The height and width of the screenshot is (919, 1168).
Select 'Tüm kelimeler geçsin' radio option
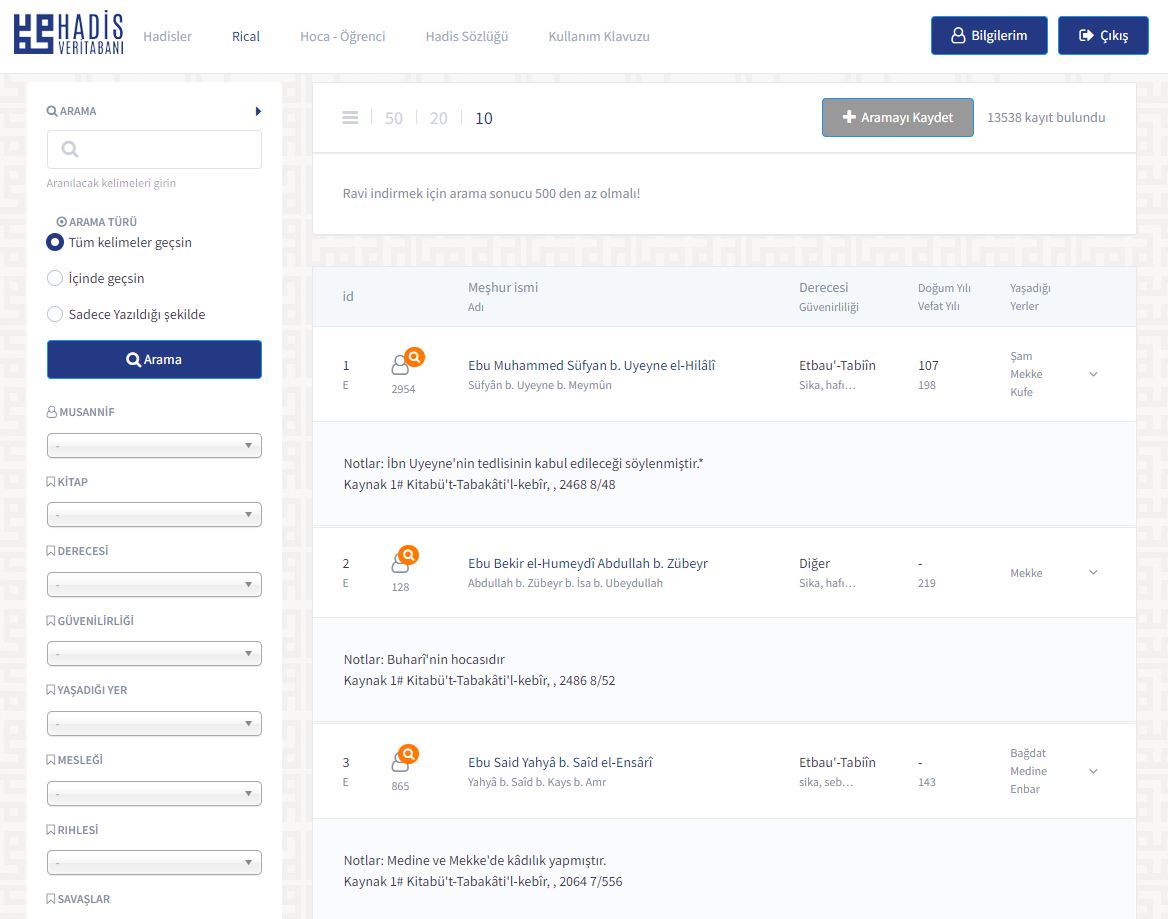(x=56, y=242)
